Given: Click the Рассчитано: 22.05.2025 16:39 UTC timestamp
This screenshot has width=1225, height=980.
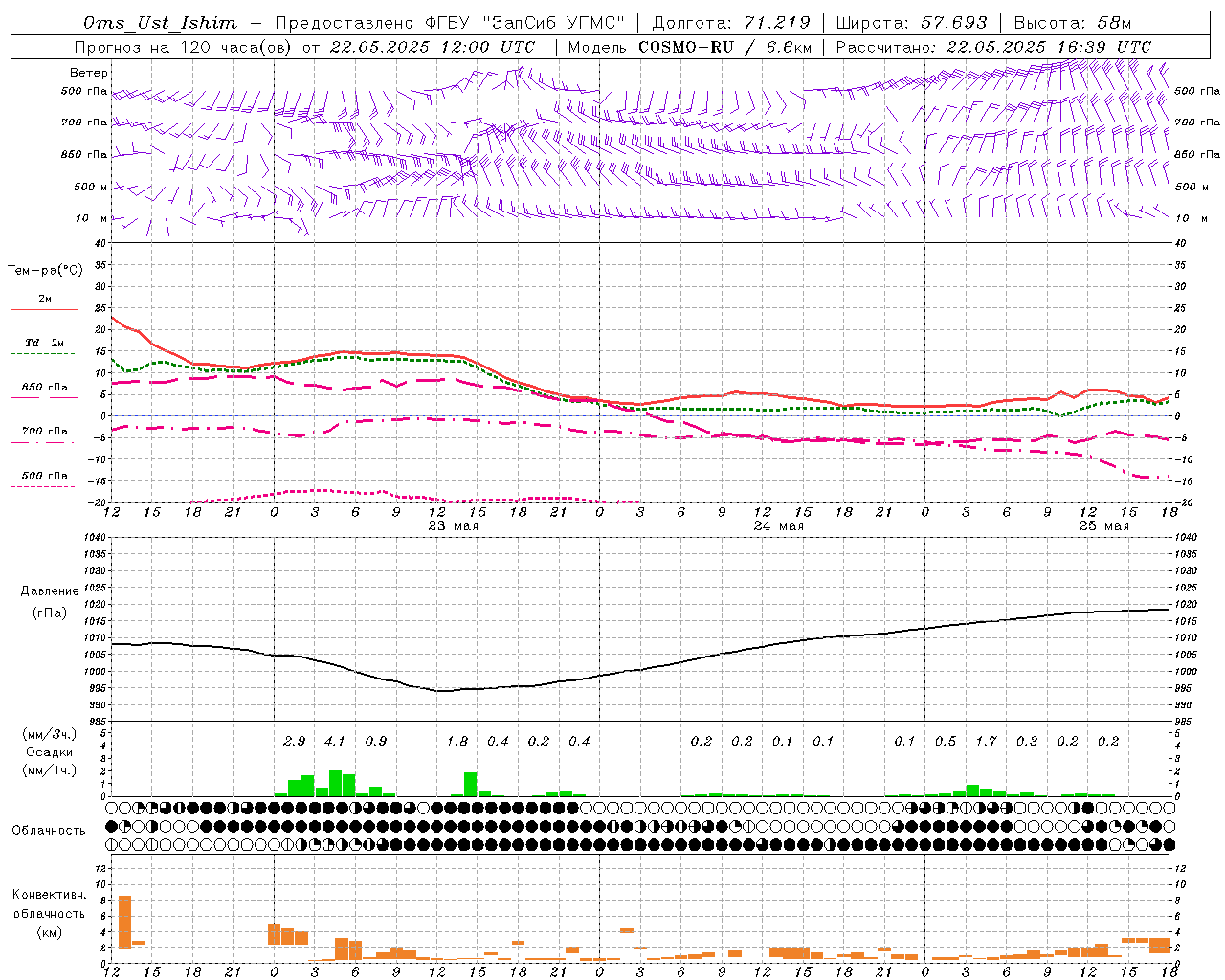Looking at the screenshot, I should 993,47.
